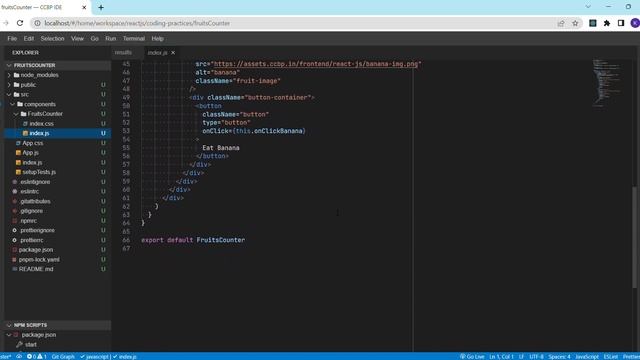This screenshot has height=360, width=640.
Task: Open the .eslintignore file
Action: coord(57,182)
